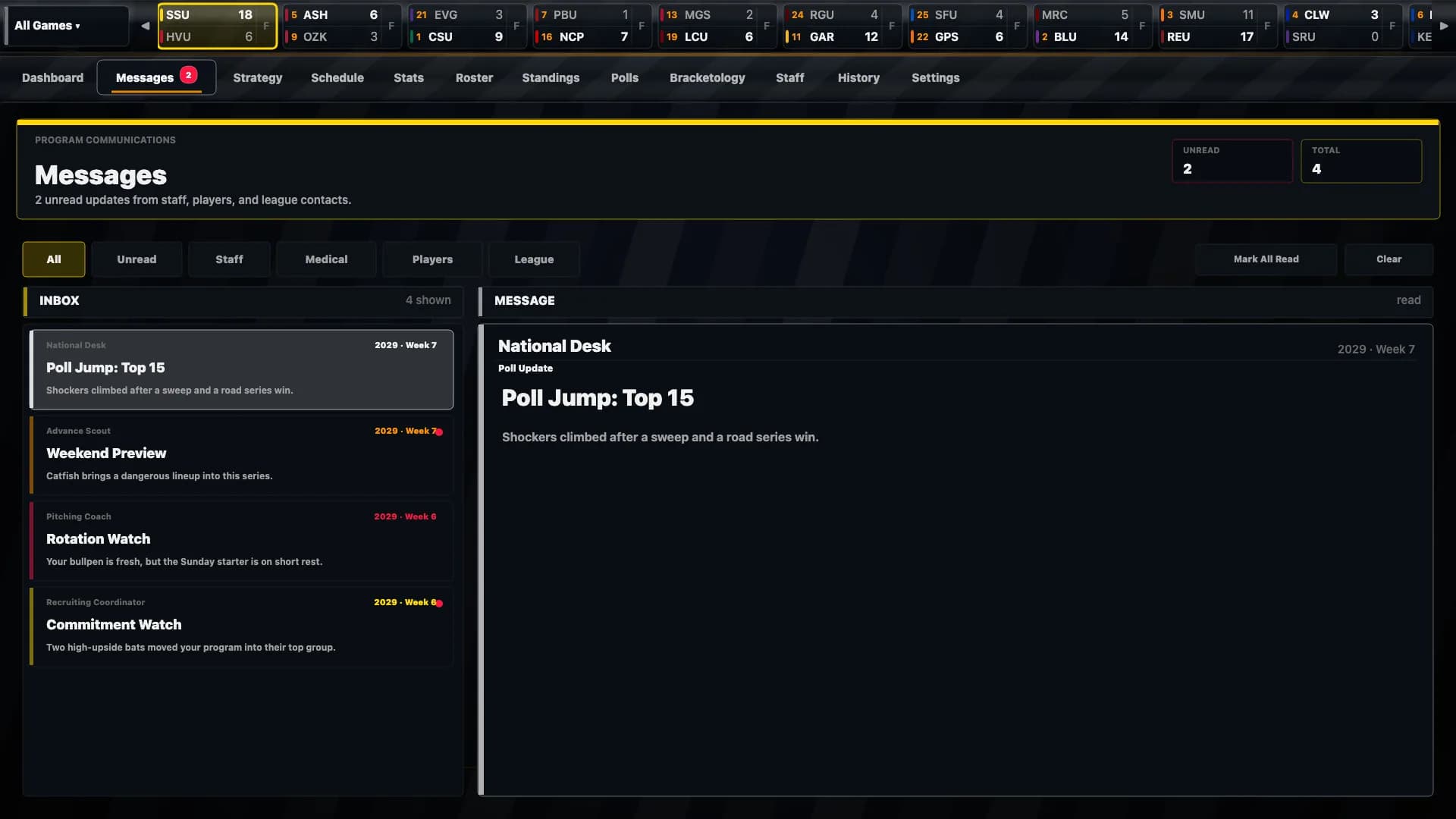Go to the Dashboard tab
This screenshot has height=819, width=1456.
[52, 77]
